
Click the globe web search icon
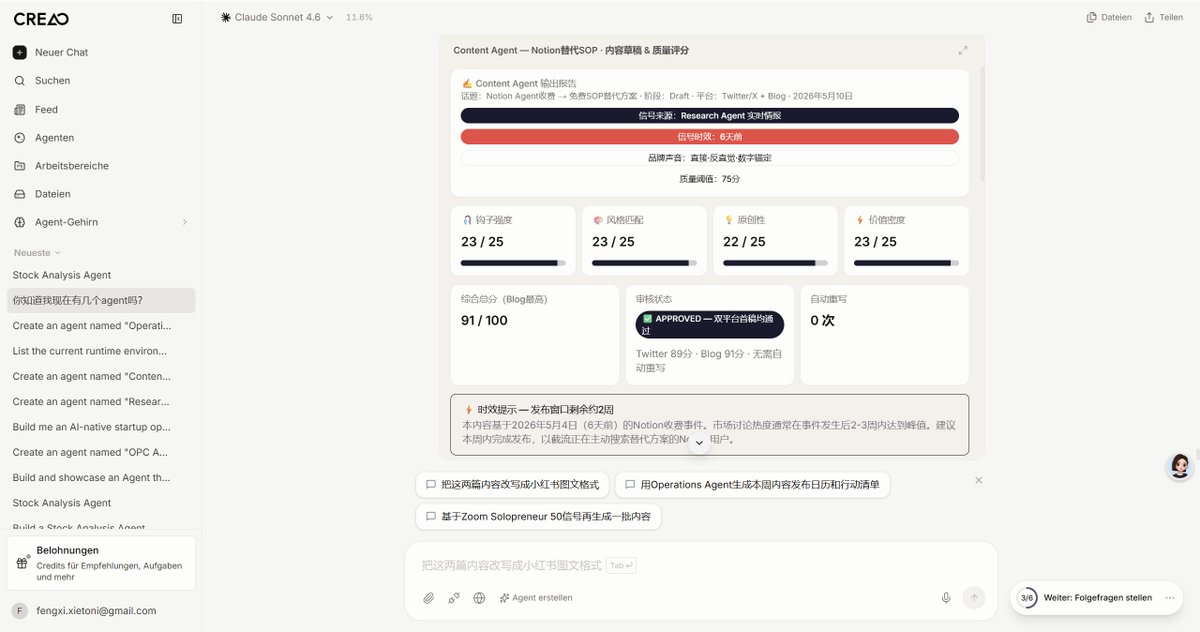(479, 598)
